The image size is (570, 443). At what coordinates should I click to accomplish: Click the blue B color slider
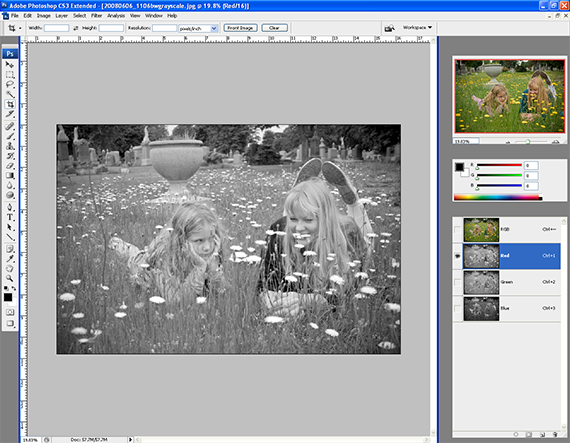click(x=499, y=186)
